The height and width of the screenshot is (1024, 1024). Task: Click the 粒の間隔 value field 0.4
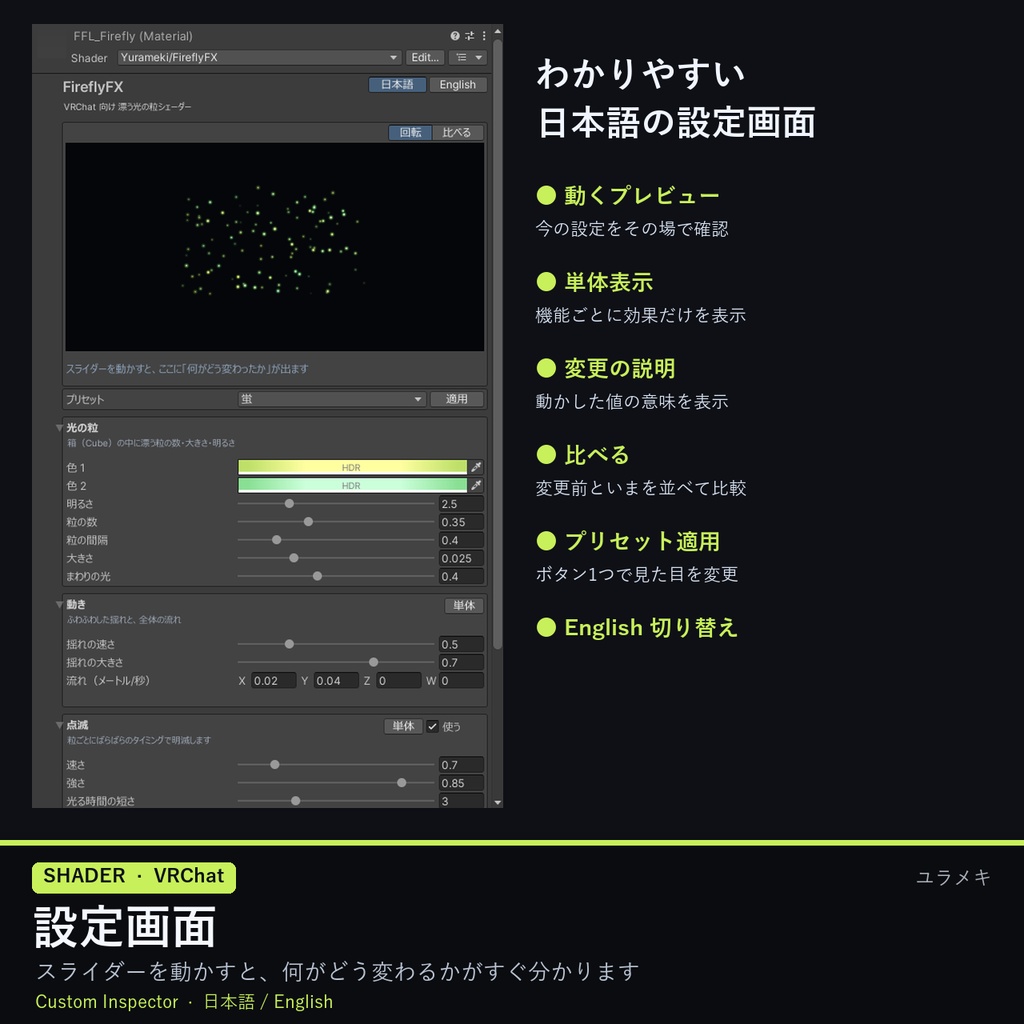point(461,540)
